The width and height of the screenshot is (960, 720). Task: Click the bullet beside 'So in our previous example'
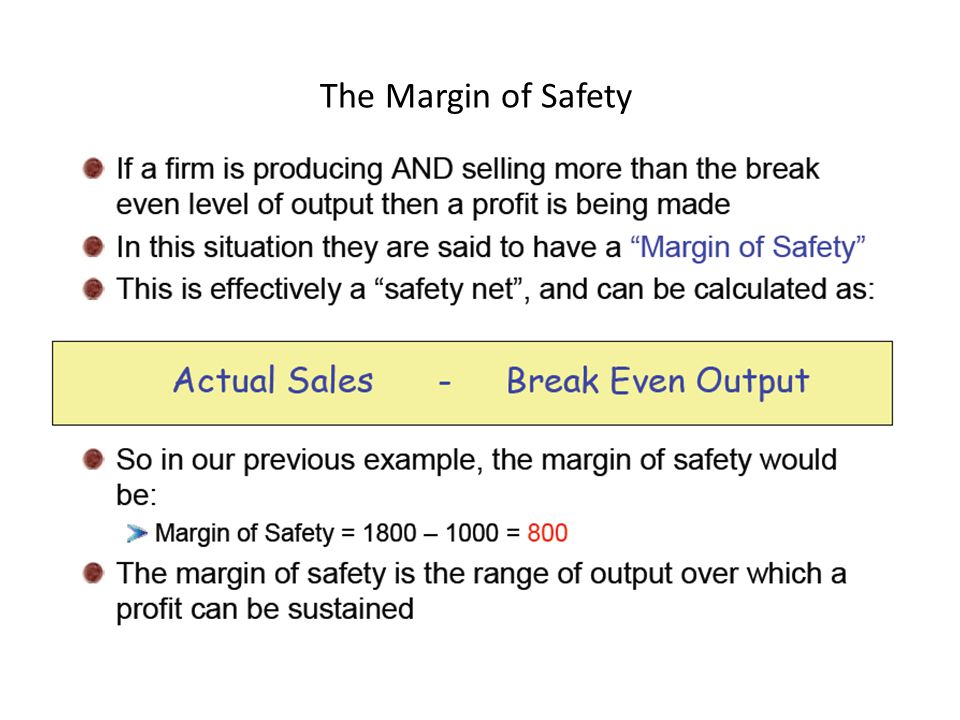(93, 458)
